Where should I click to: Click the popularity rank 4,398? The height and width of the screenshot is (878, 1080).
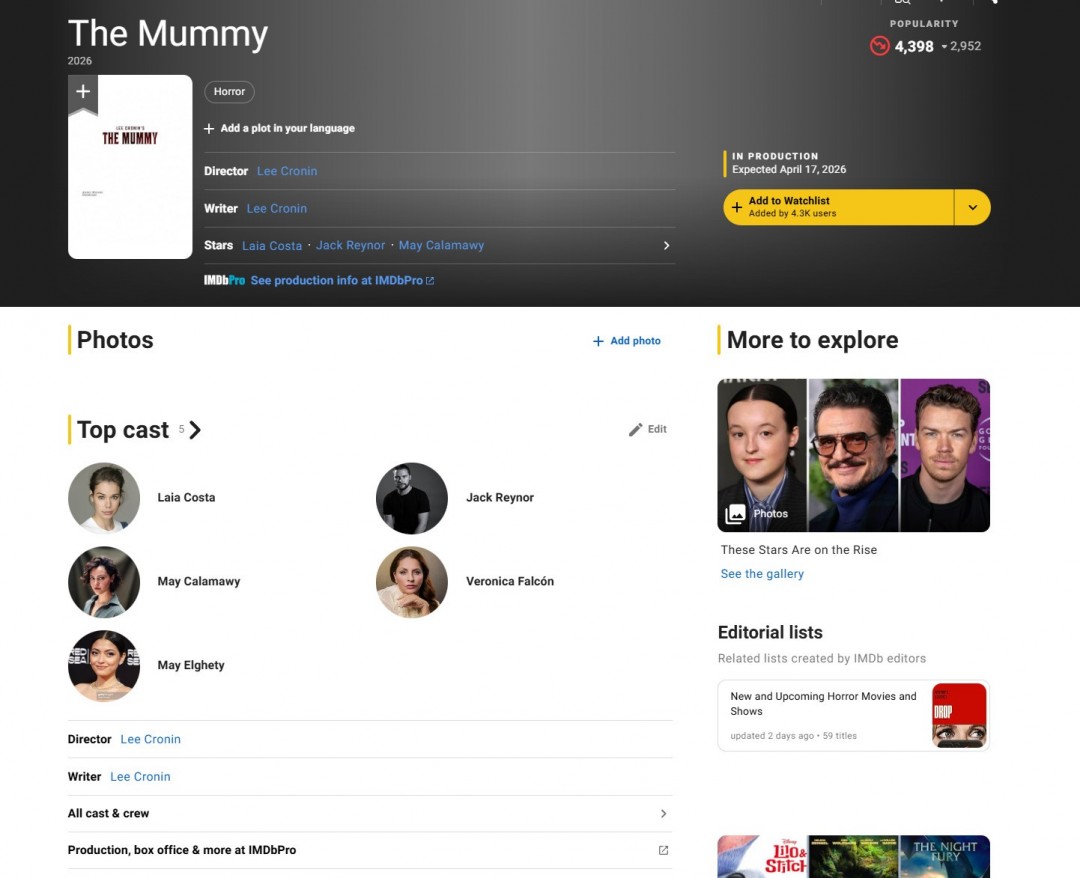pyautogui.click(x=914, y=46)
